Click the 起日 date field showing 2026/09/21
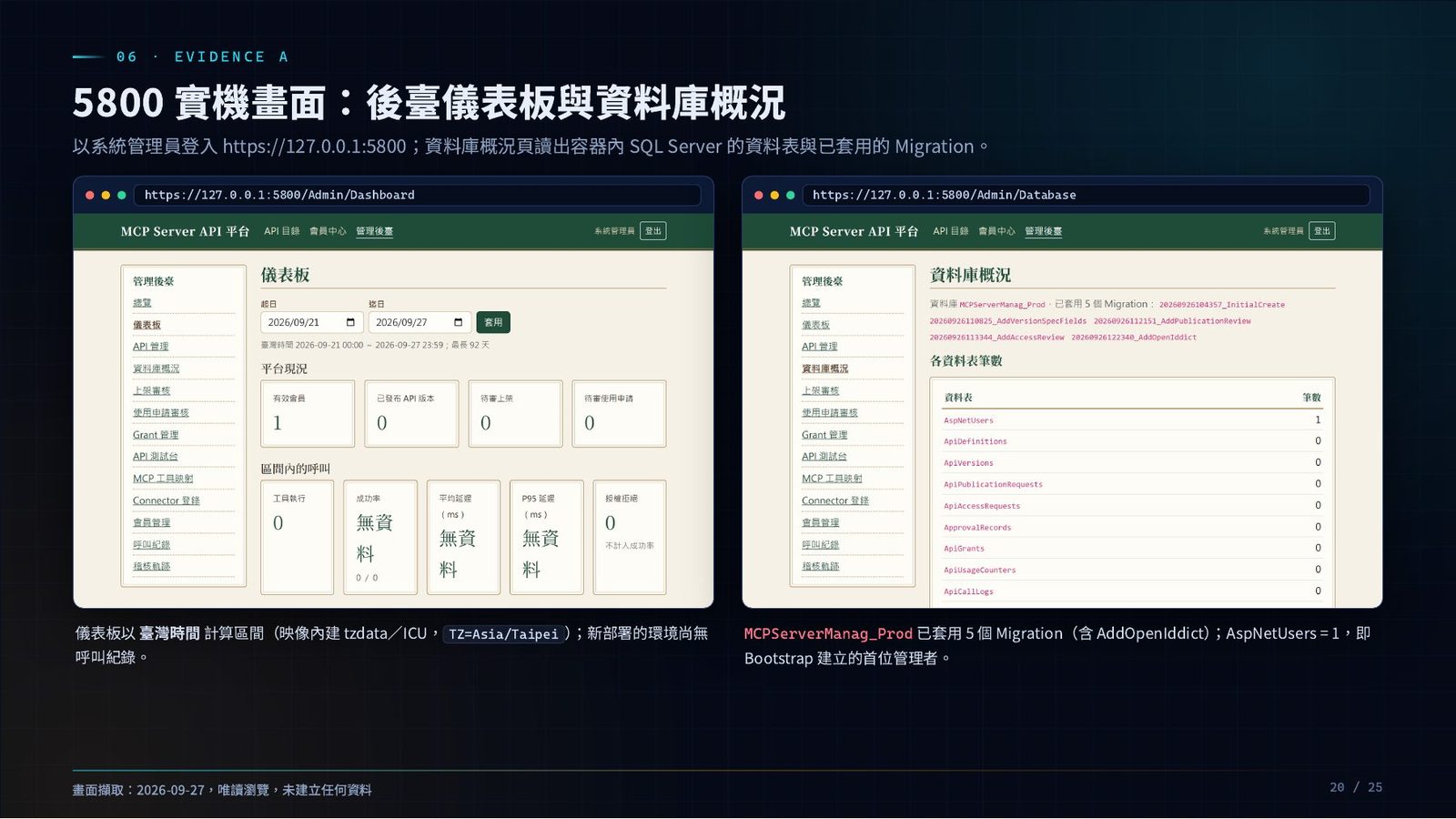The height and width of the screenshot is (819, 1456). [312, 322]
